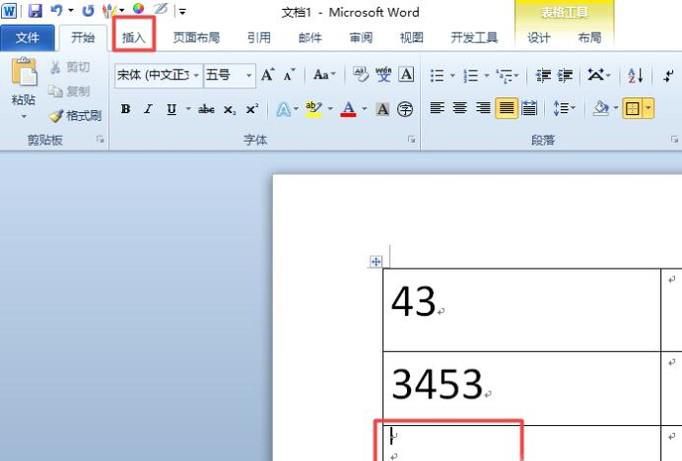Click the Shrink Font icon
682x461 pixels.
point(289,75)
